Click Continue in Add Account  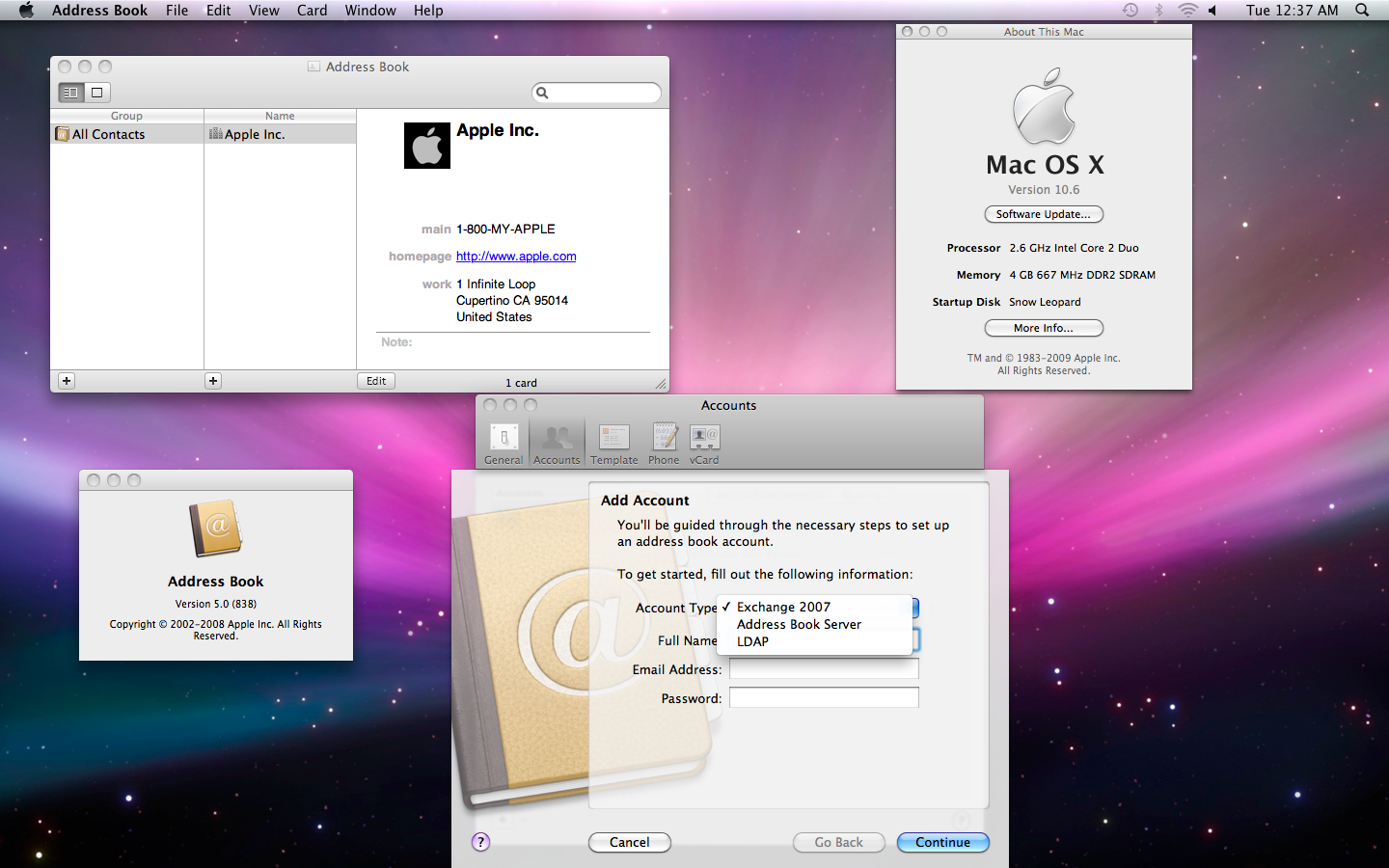click(x=943, y=842)
